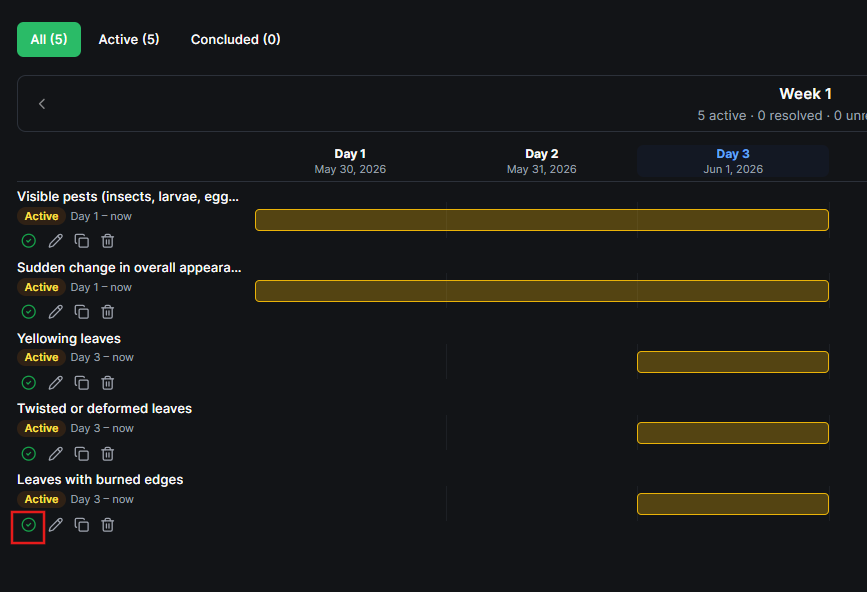Duplicate the Twisted or deformed leaves entry
This screenshot has height=592, width=867.
[82, 454]
